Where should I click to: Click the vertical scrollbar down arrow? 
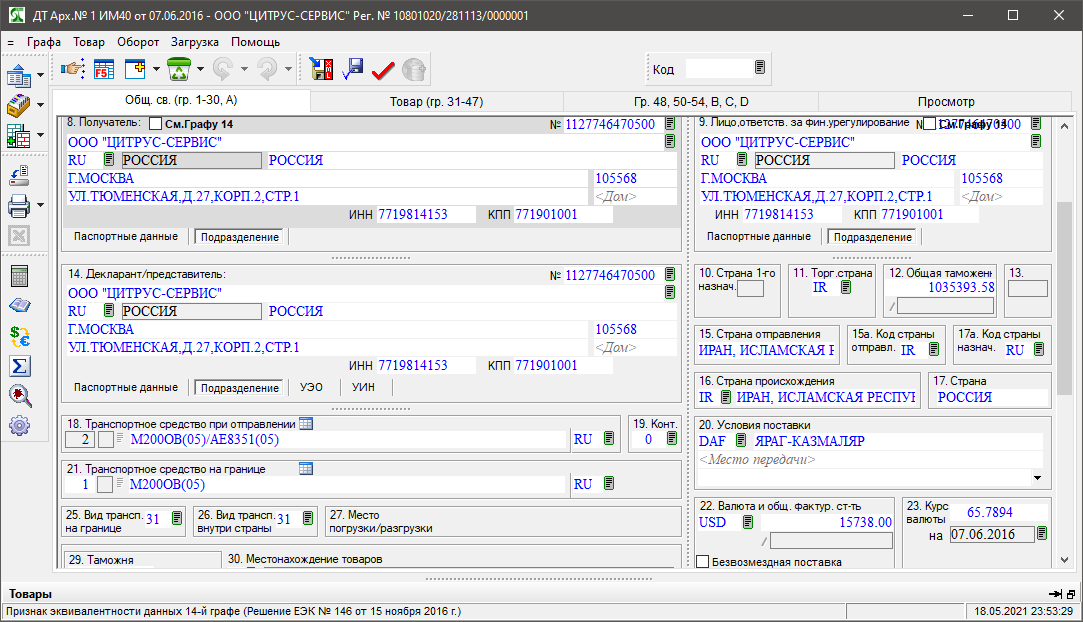[1064, 560]
